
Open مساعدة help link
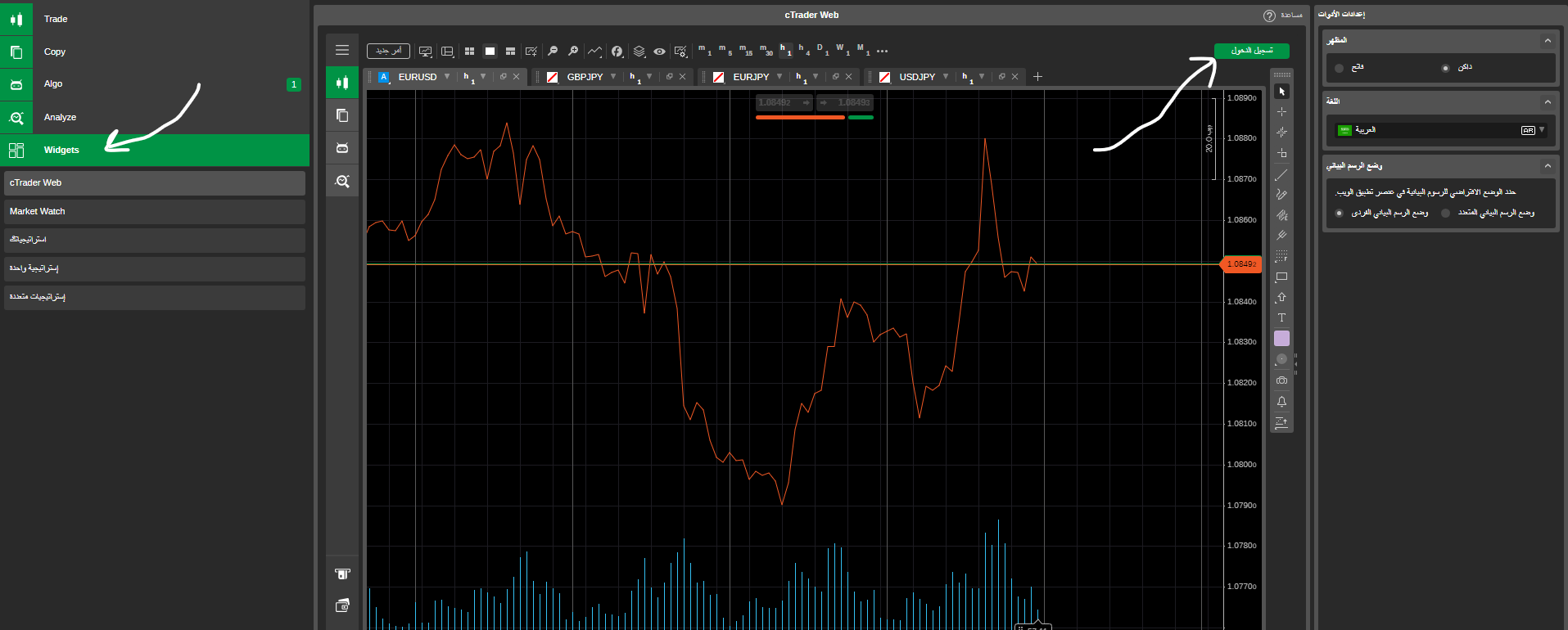tap(1284, 16)
